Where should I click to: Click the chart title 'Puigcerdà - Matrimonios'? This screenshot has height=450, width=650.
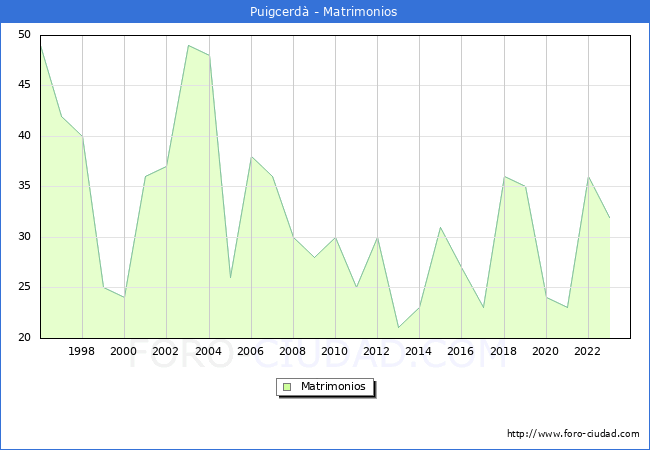(323, 12)
